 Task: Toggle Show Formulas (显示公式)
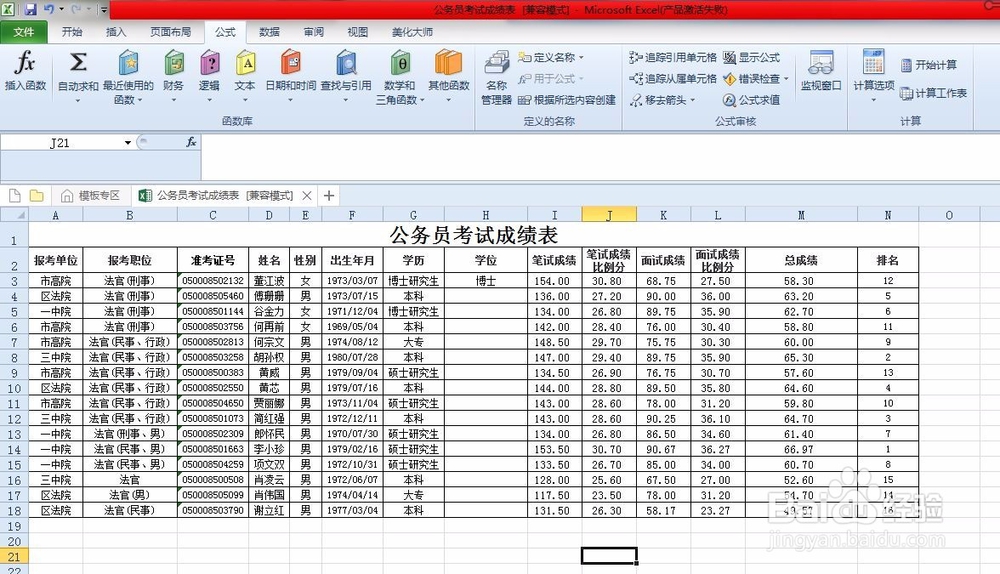click(751, 57)
